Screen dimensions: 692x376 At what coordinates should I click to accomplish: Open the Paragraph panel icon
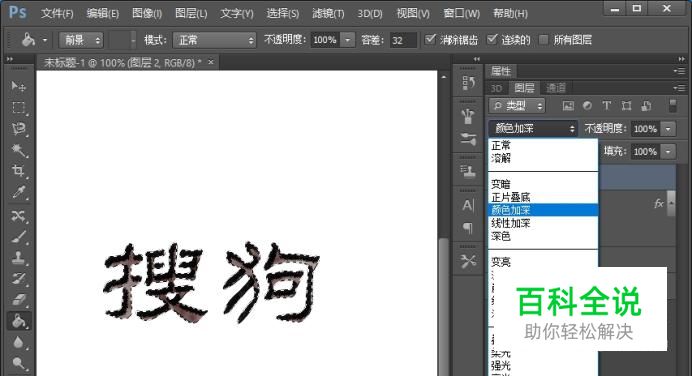pos(468,228)
